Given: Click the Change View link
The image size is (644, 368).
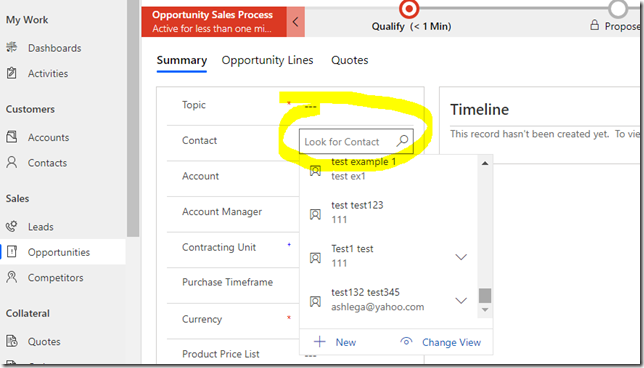Looking at the screenshot, I should [451, 342].
